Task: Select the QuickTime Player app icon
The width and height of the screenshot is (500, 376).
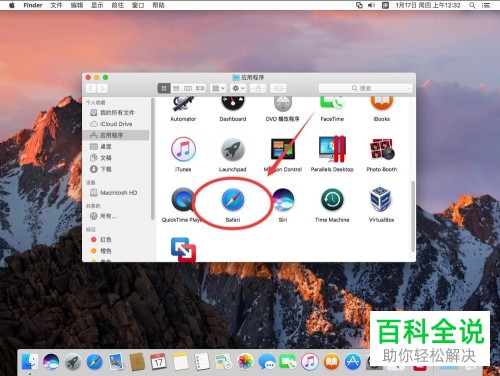Action: click(x=183, y=200)
